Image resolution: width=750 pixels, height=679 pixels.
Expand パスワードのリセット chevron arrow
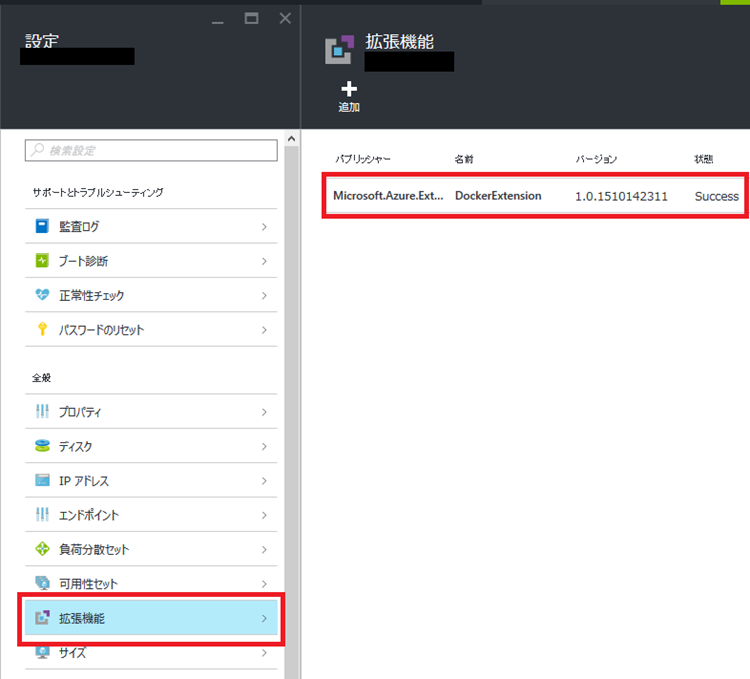point(264,330)
